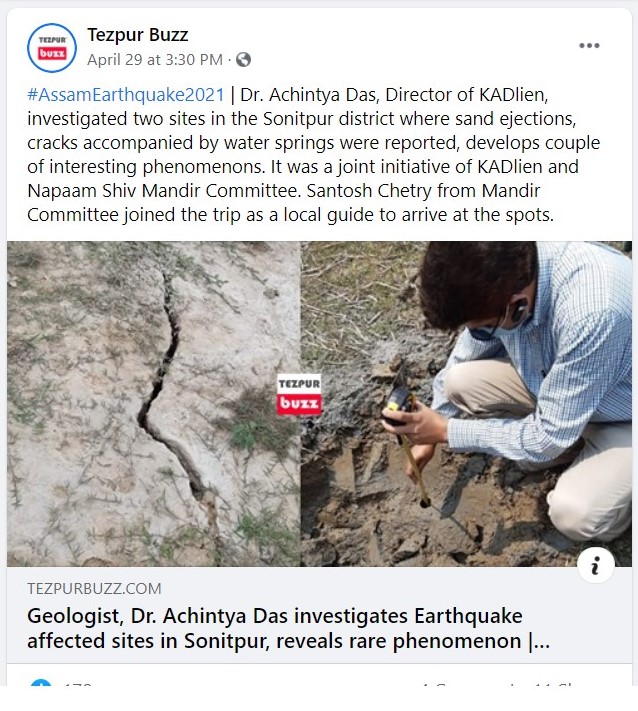The width and height of the screenshot is (638, 711).
Task: Open the three-dot post options menu
Action: (589, 46)
